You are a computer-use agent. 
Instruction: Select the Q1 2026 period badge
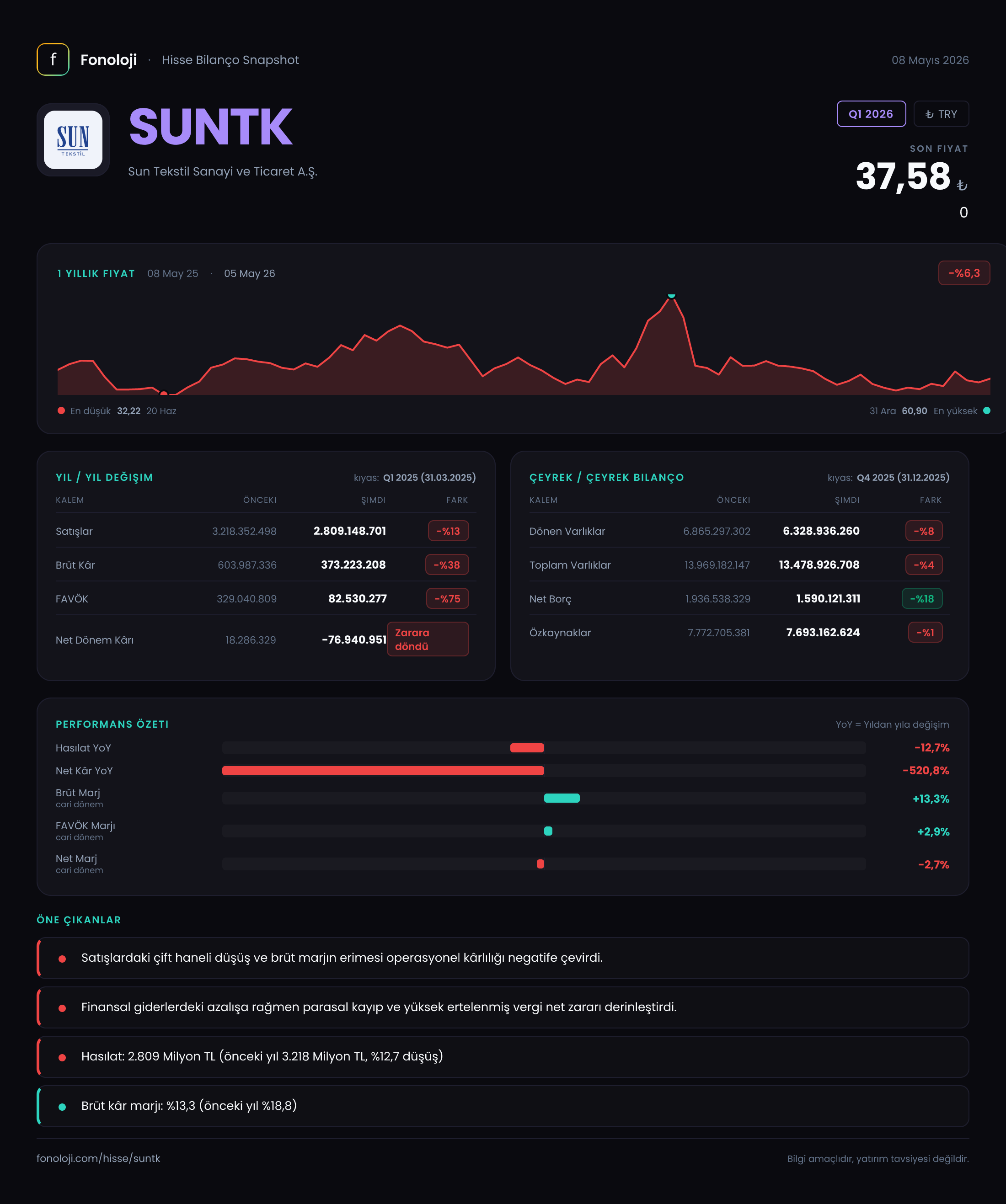871,114
